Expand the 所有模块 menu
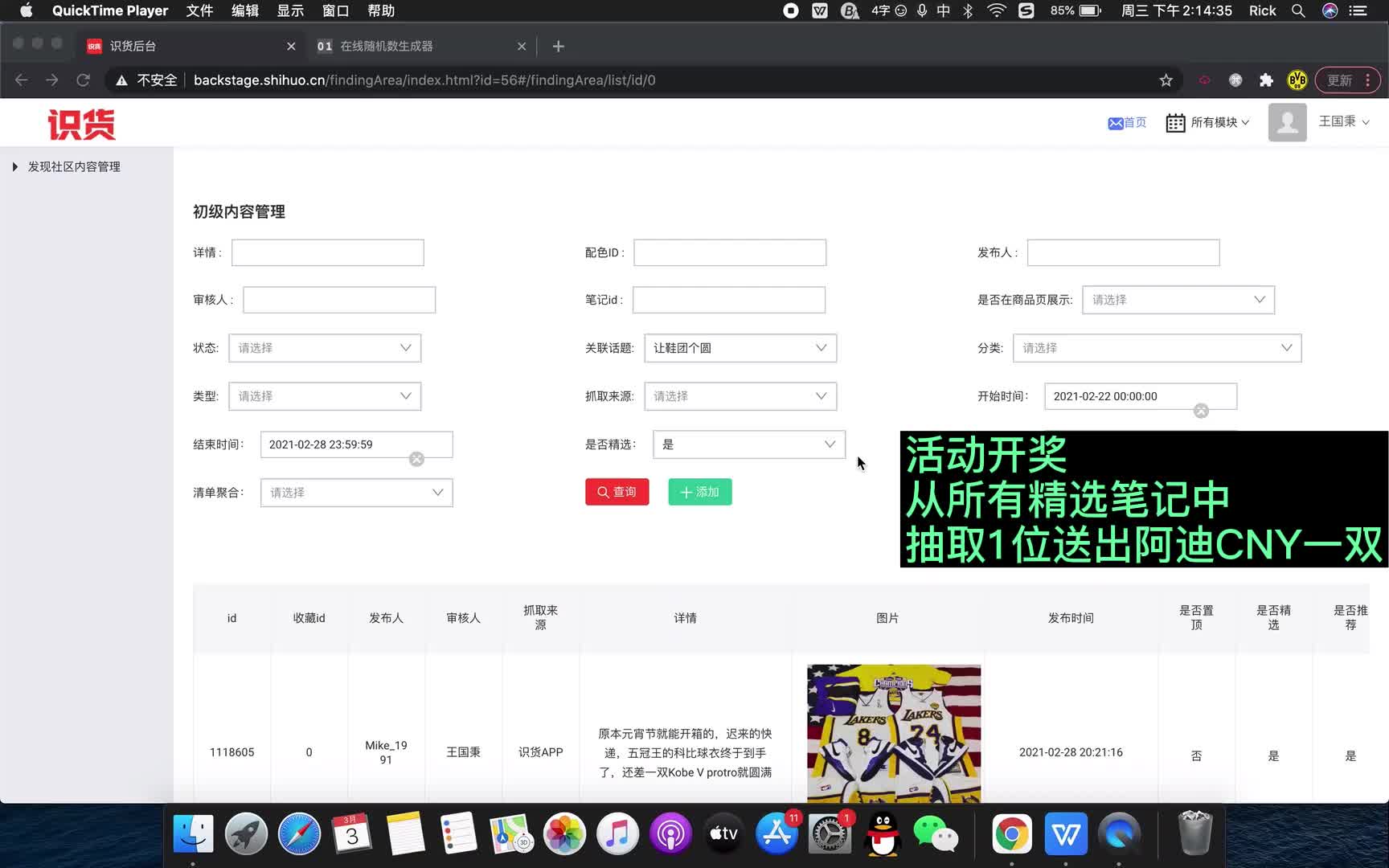 [x=1207, y=122]
